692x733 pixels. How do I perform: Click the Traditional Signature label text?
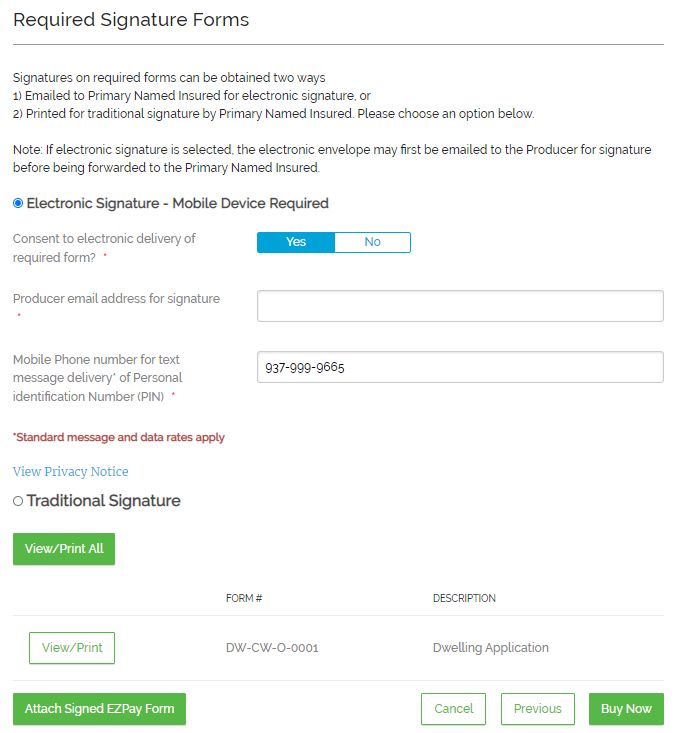click(103, 501)
